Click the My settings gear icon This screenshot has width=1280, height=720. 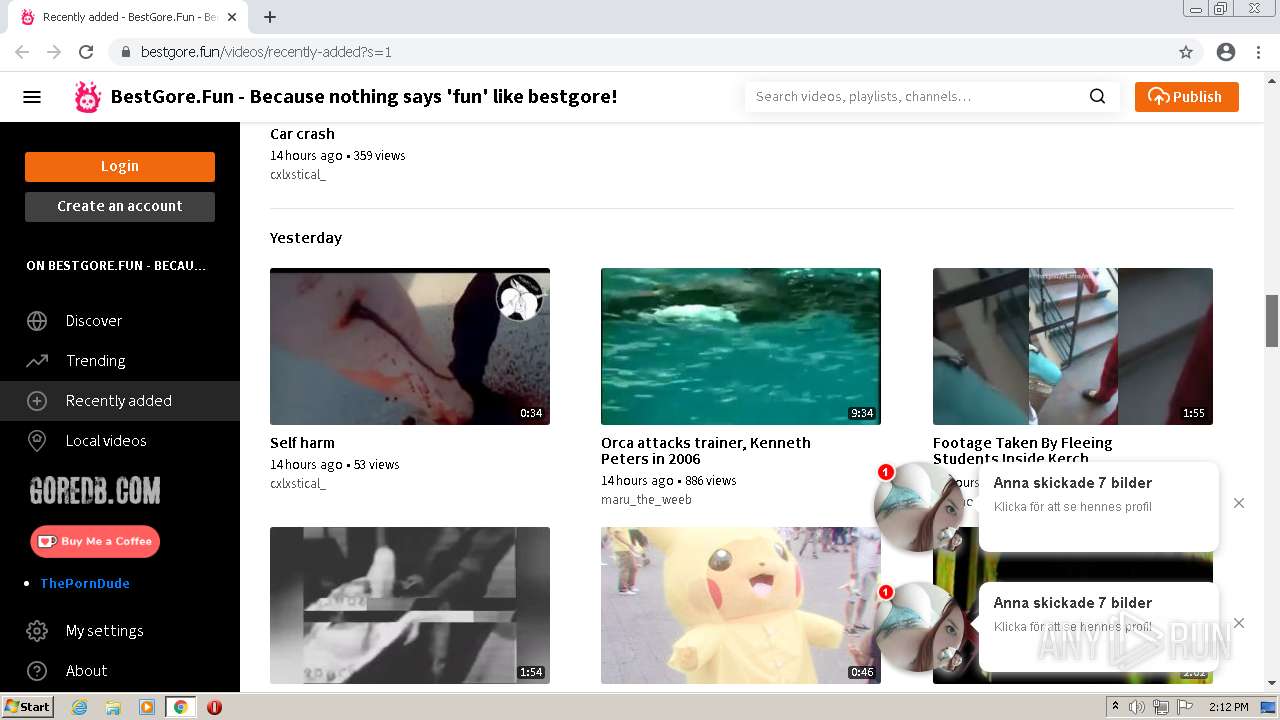(37, 631)
